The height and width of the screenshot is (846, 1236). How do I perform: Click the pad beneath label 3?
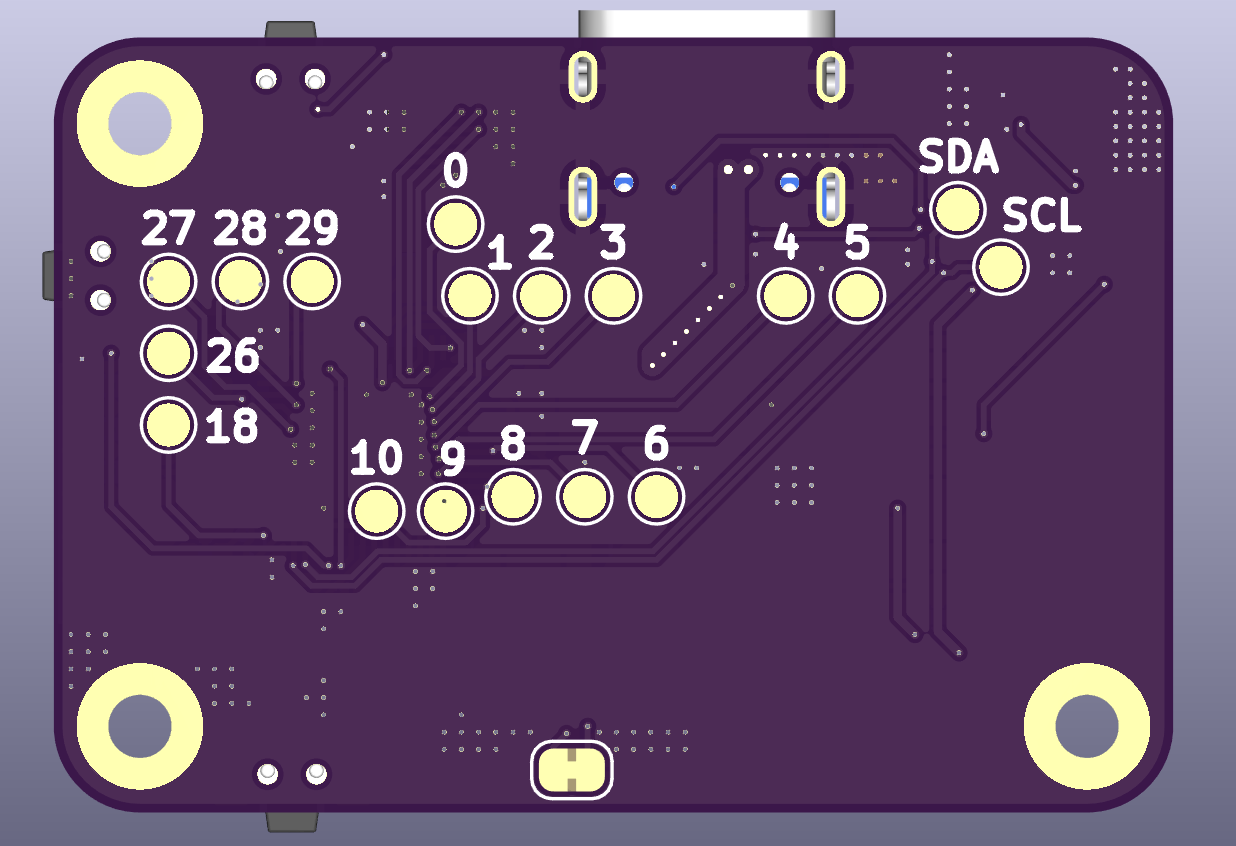click(x=613, y=296)
